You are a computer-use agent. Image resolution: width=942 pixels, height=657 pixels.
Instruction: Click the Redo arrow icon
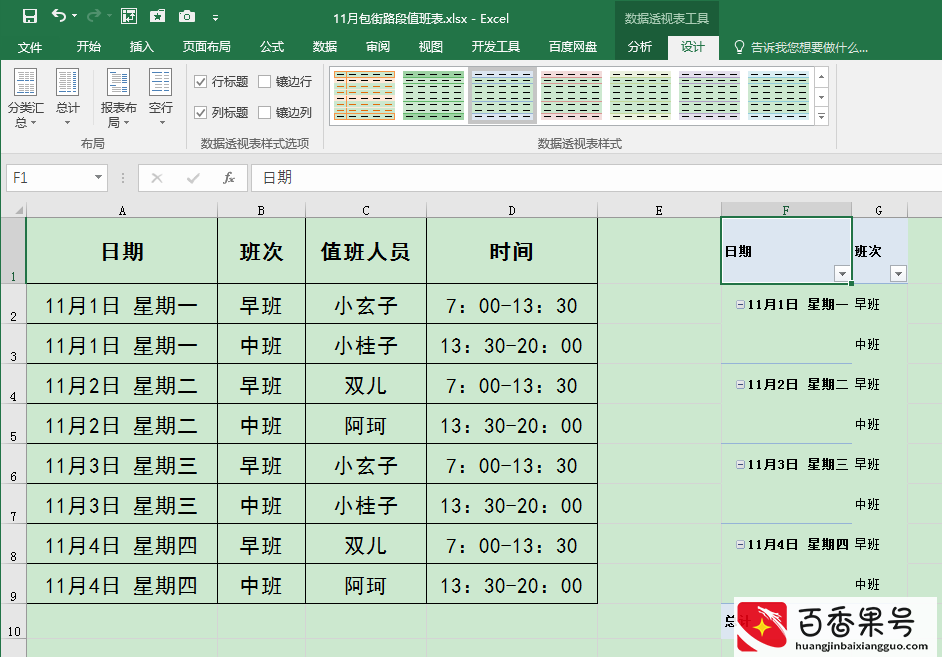coord(94,16)
